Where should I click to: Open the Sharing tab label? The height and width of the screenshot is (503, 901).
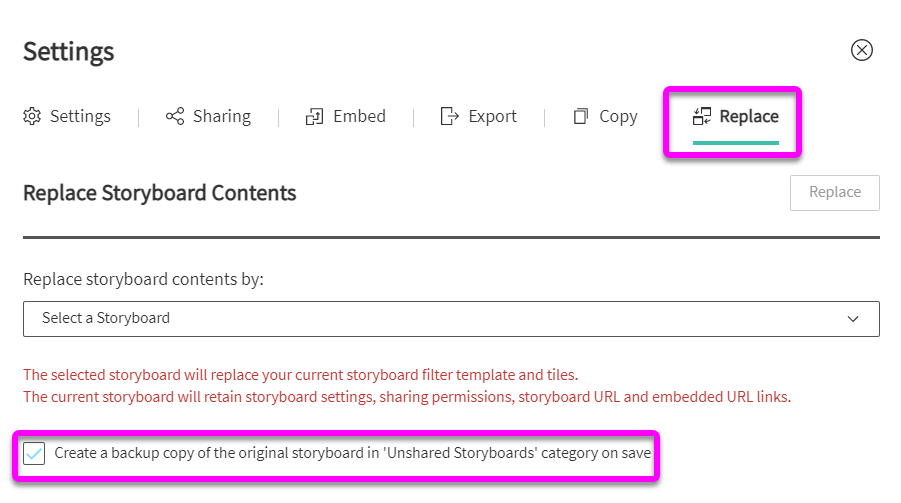point(221,117)
